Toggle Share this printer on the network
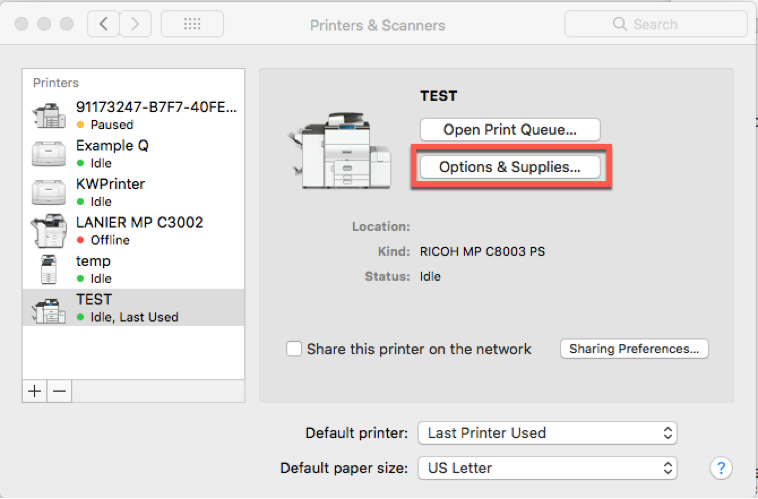Screen dimensions: 758x499 point(294,349)
